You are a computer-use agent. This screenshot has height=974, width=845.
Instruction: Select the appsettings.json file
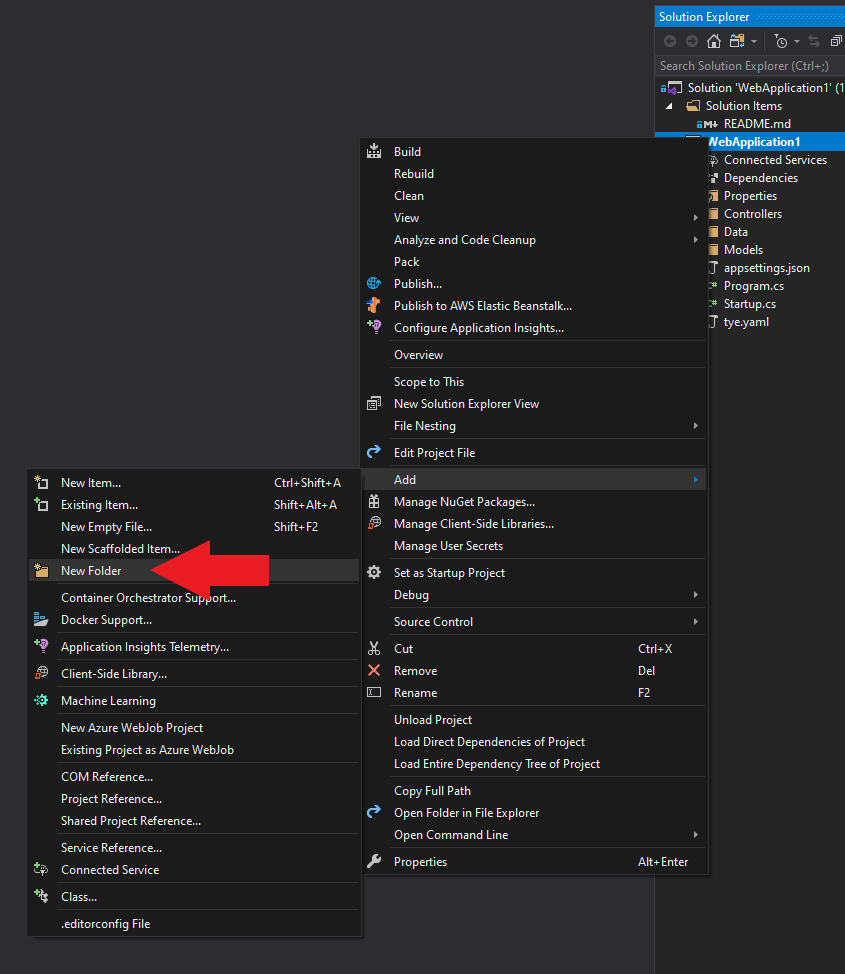click(766, 267)
